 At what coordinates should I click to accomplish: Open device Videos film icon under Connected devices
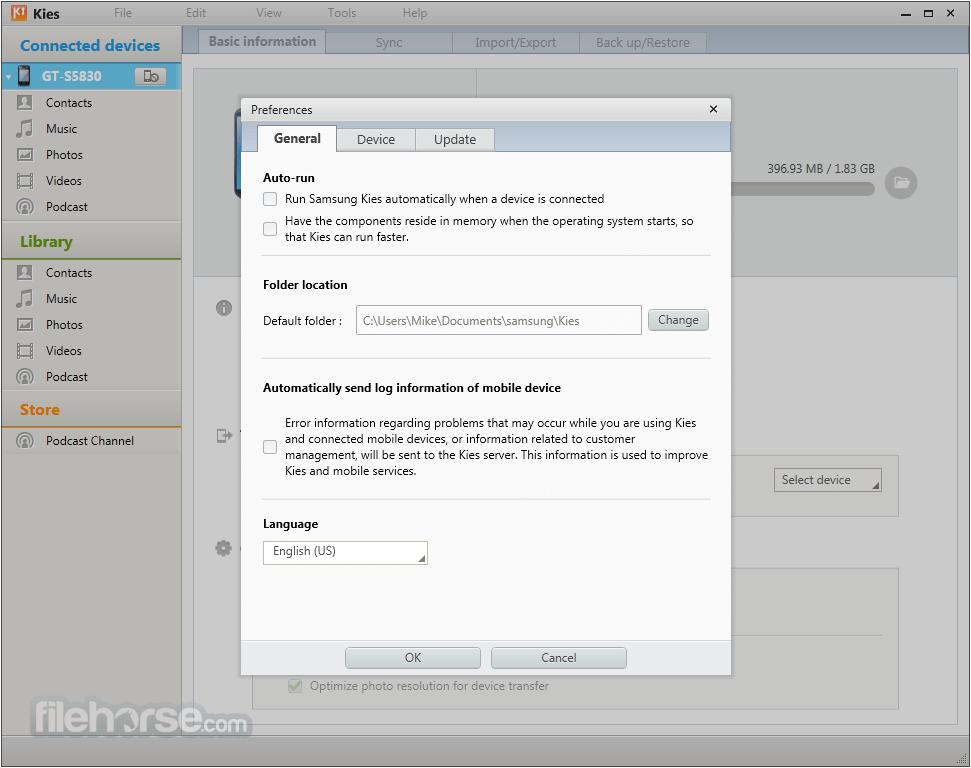[x=25, y=181]
